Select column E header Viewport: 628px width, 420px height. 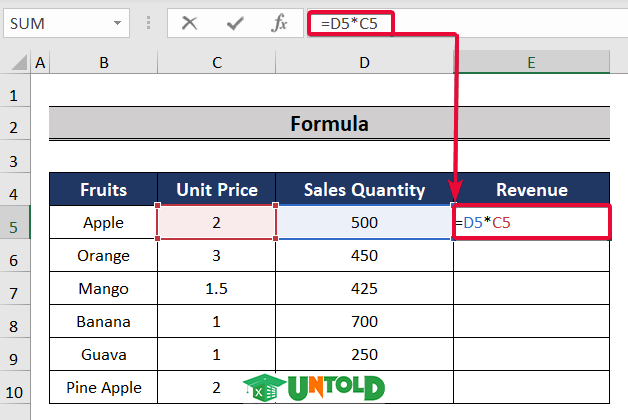pos(531,63)
